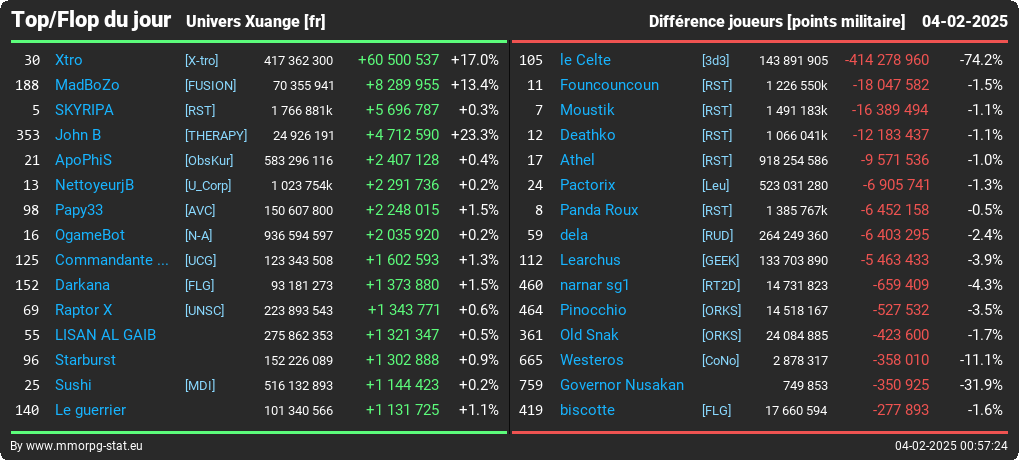Click the MadBoZo player name
The image size is (1019, 460).
tap(87, 85)
